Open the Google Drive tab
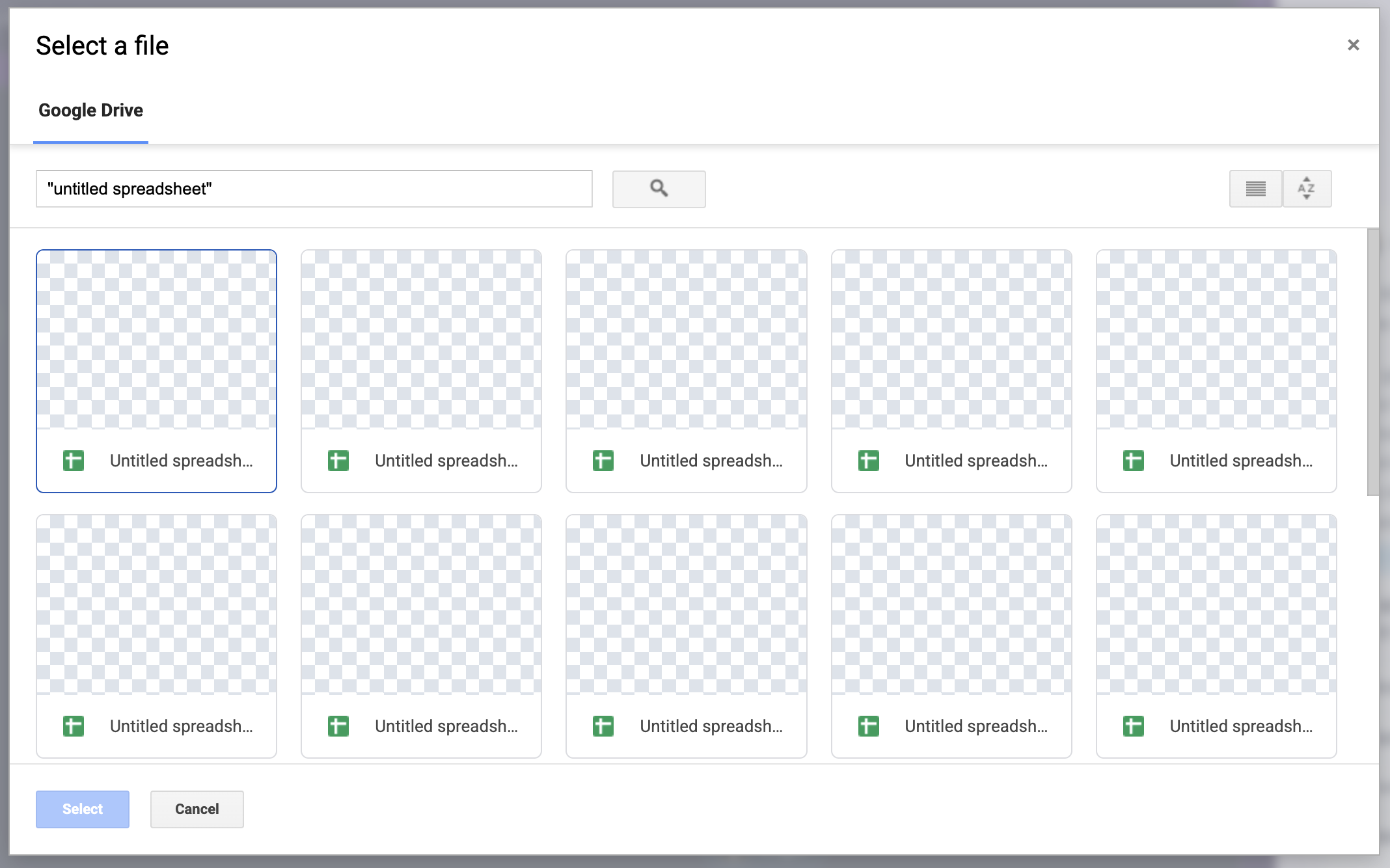Screen dimensions: 1390x868 point(90,111)
